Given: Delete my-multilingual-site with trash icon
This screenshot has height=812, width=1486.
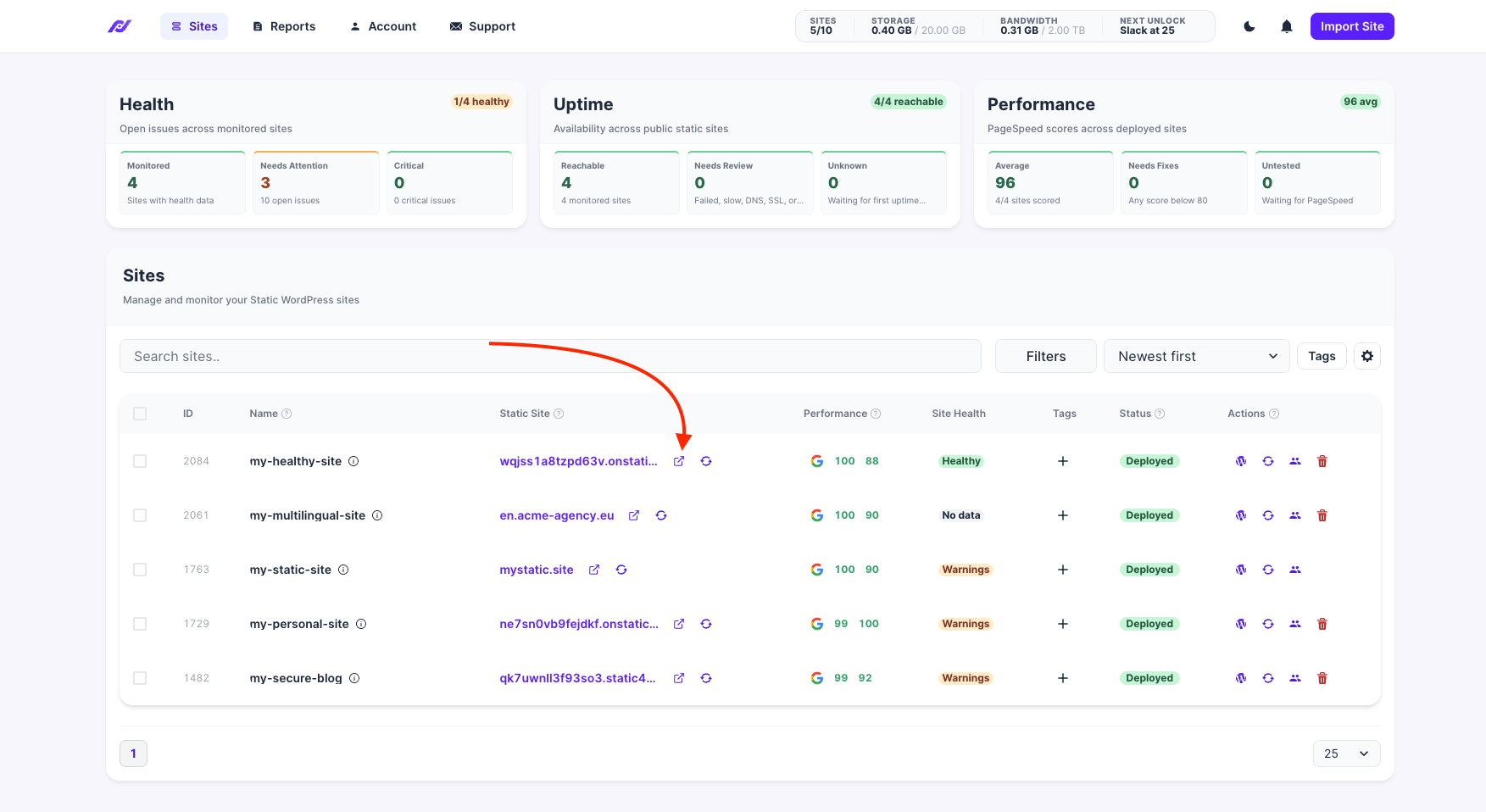Looking at the screenshot, I should pos(1322,515).
